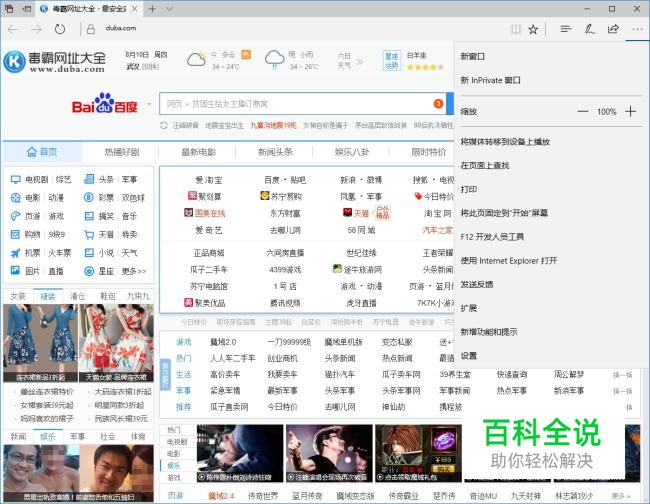This screenshot has width=650, height=504.
Task: Close the three-dot Settings and more menu
Action: (x=637, y=29)
